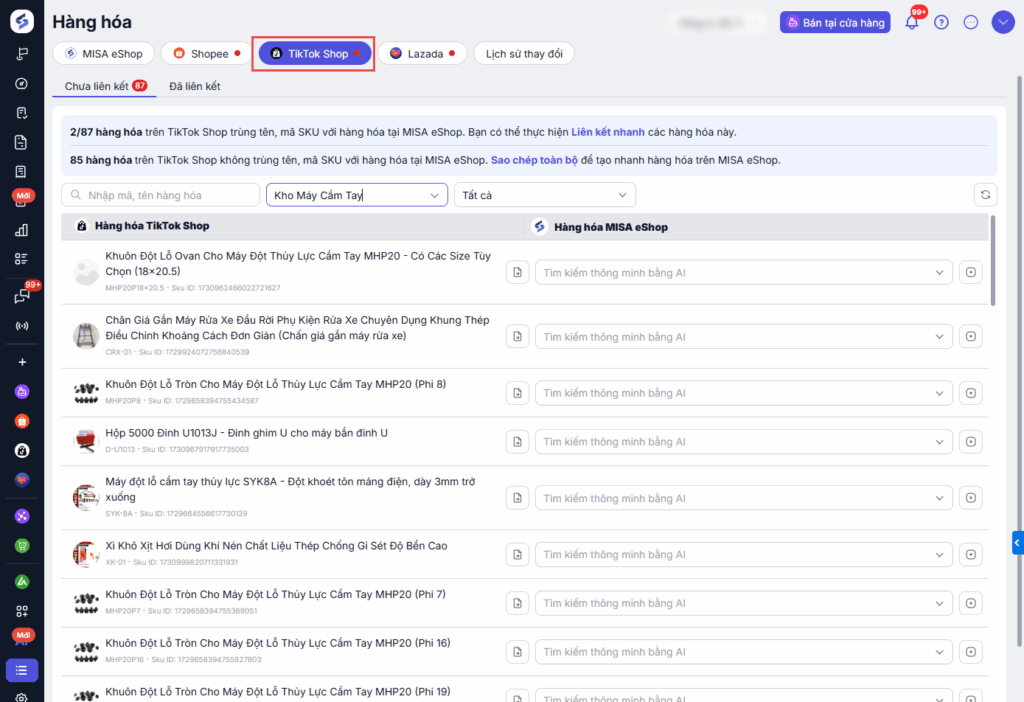Click link icon at end of Xi Khô row

970,554
